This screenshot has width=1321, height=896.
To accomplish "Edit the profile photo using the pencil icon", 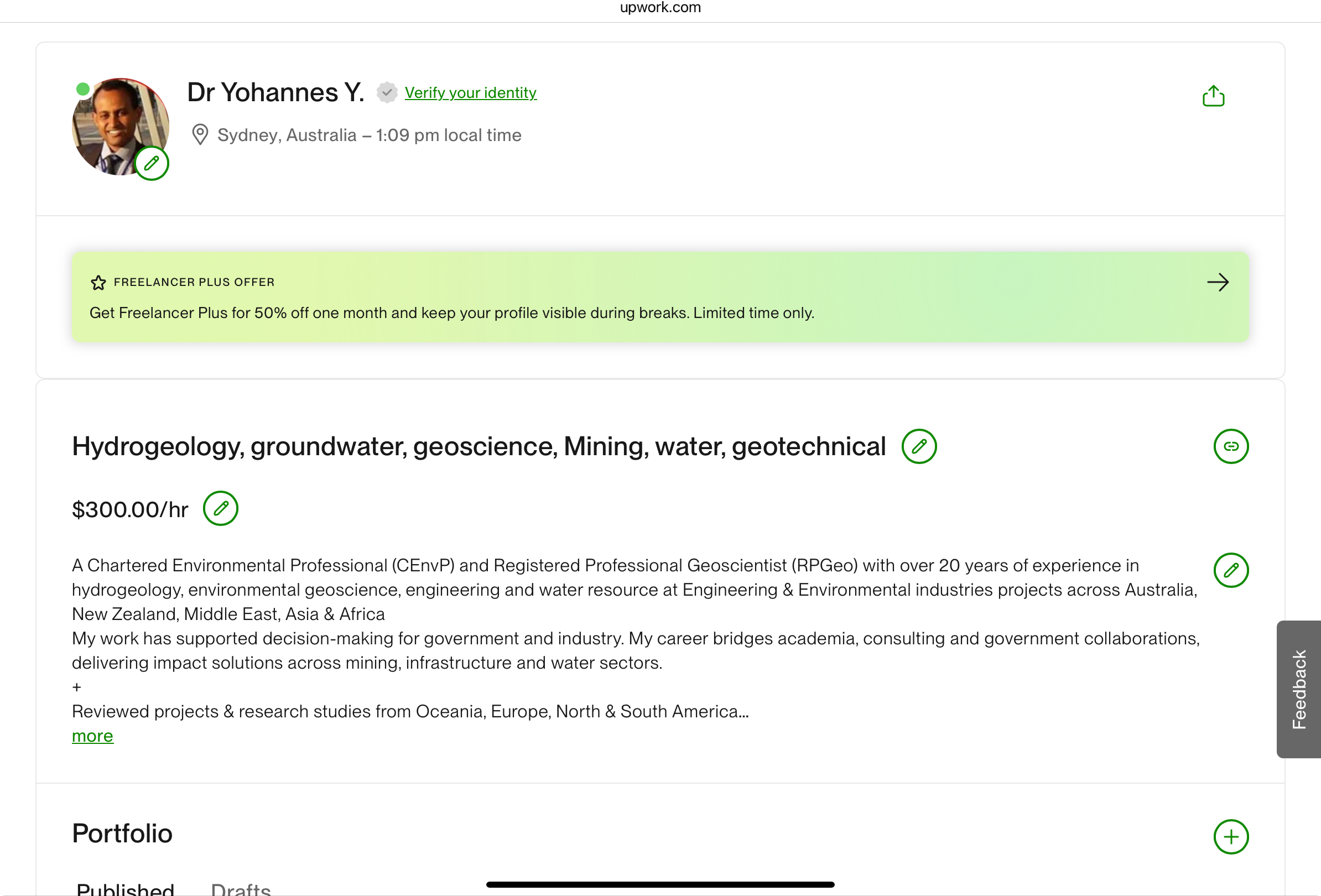I will pos(152,163).
